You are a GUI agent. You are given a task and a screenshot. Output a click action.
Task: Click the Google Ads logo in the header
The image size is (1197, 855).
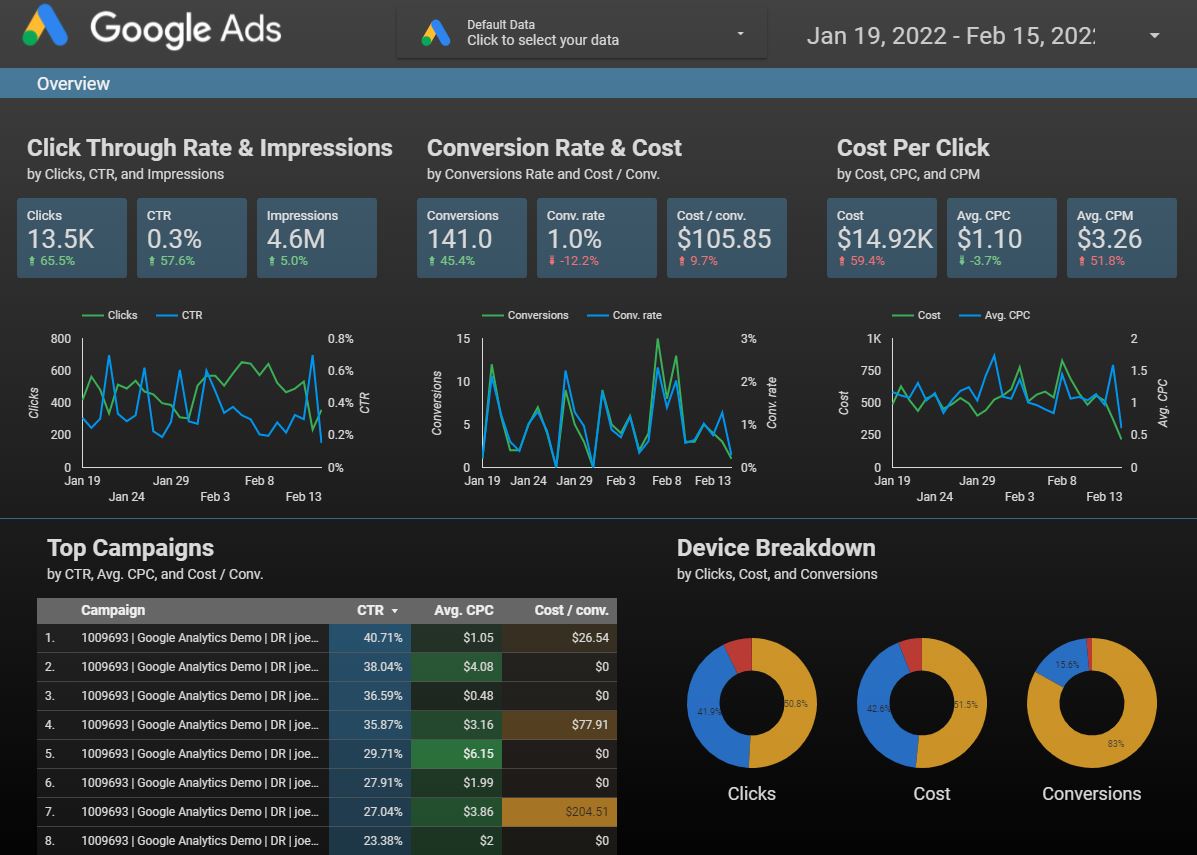(152, 28)
